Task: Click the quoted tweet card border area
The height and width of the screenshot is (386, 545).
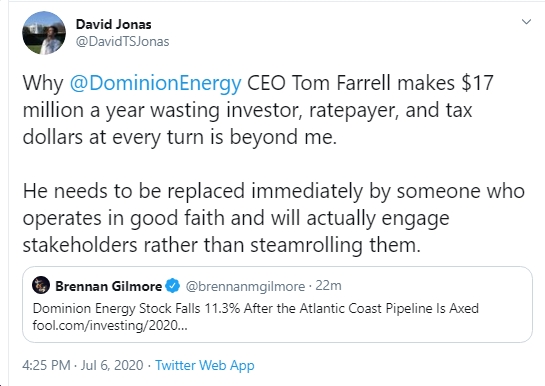Action: (x=277, y=304)
